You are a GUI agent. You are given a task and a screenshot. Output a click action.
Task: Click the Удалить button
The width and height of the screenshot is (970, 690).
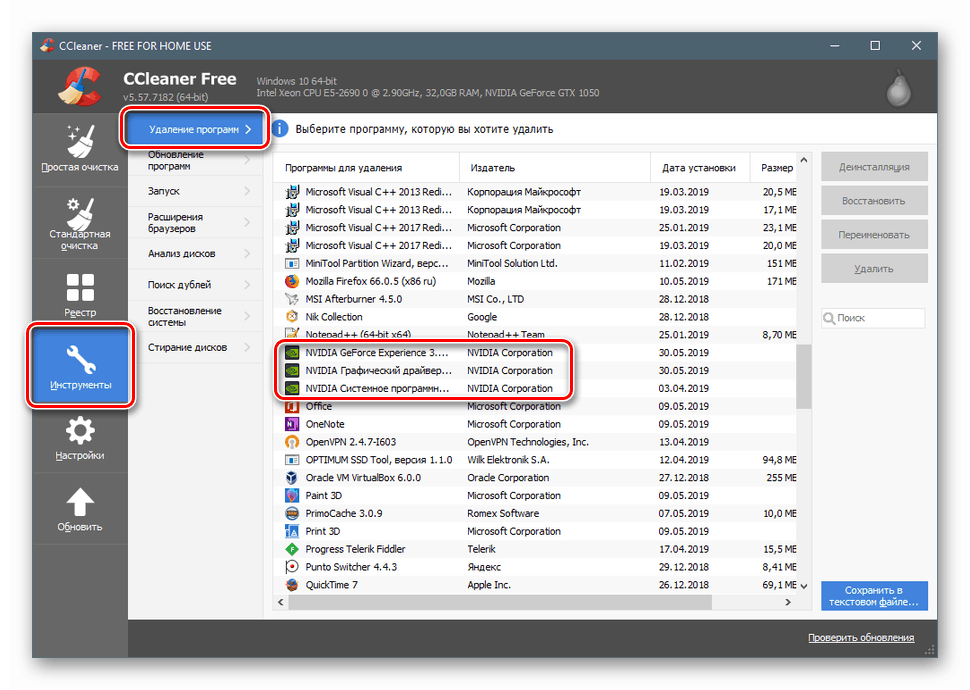click(872, 268)
